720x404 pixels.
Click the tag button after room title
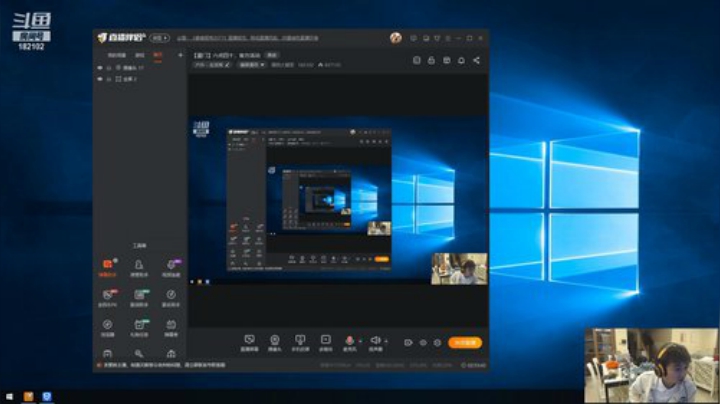(272, 55)
